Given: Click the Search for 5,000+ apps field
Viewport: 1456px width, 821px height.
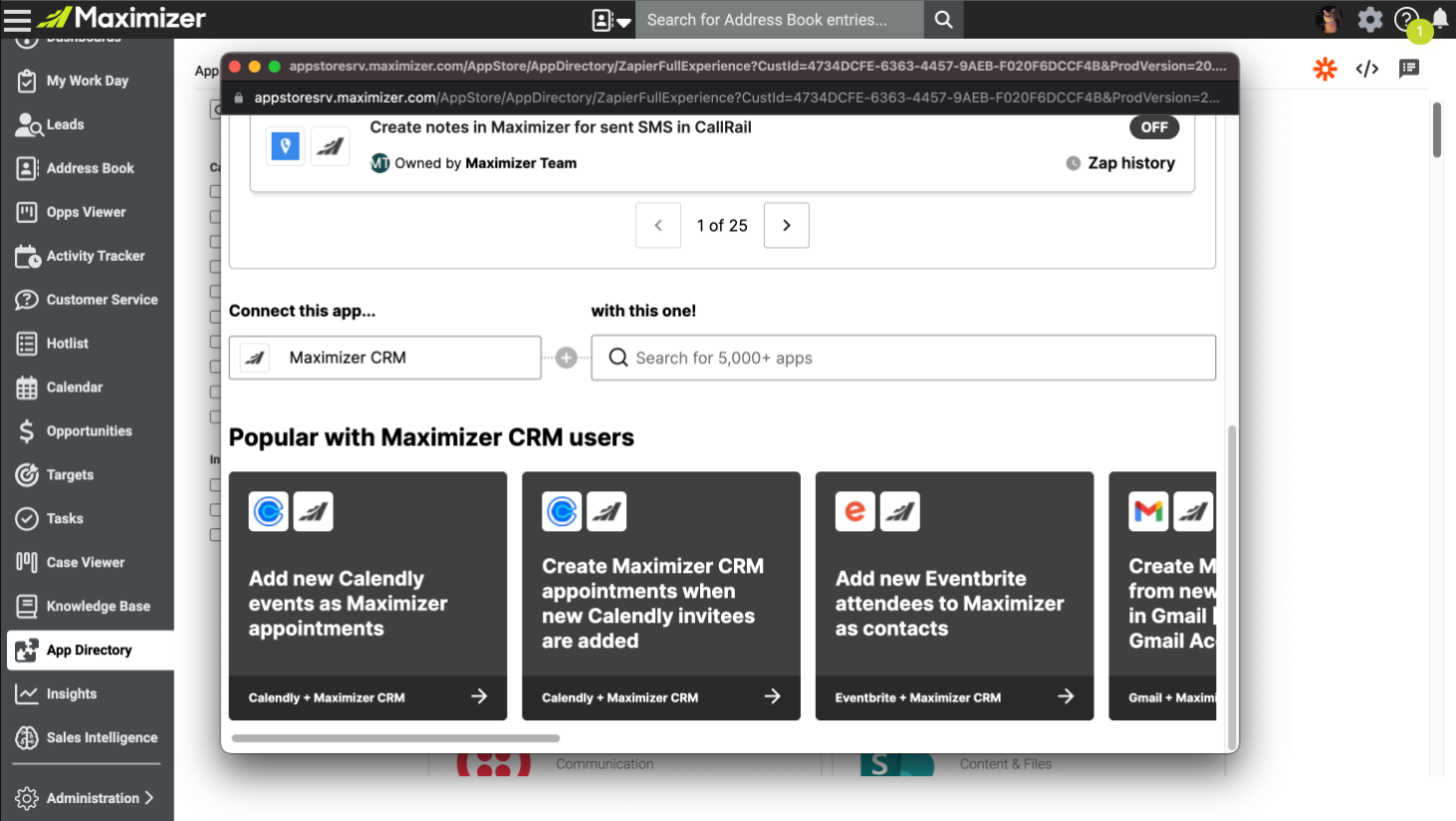Looking at the screenshot, I should tap(903, 357).
